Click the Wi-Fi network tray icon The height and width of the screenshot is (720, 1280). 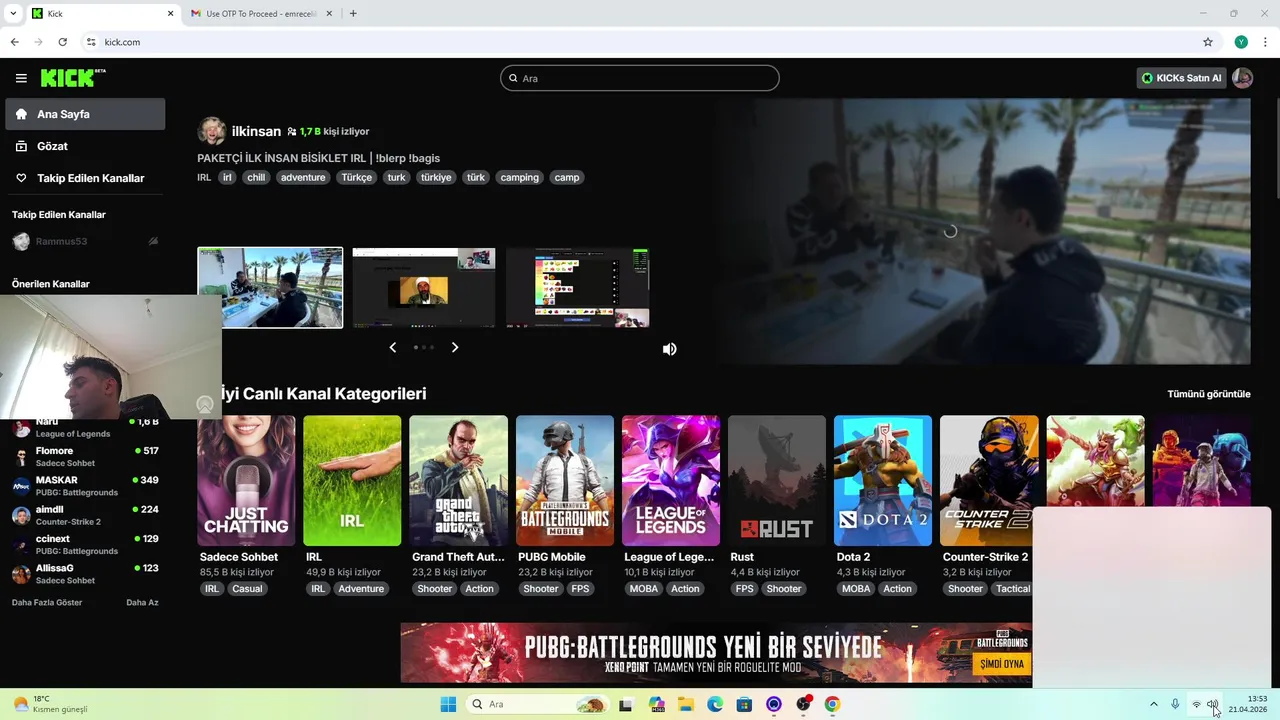click(x=1196, y=705)
